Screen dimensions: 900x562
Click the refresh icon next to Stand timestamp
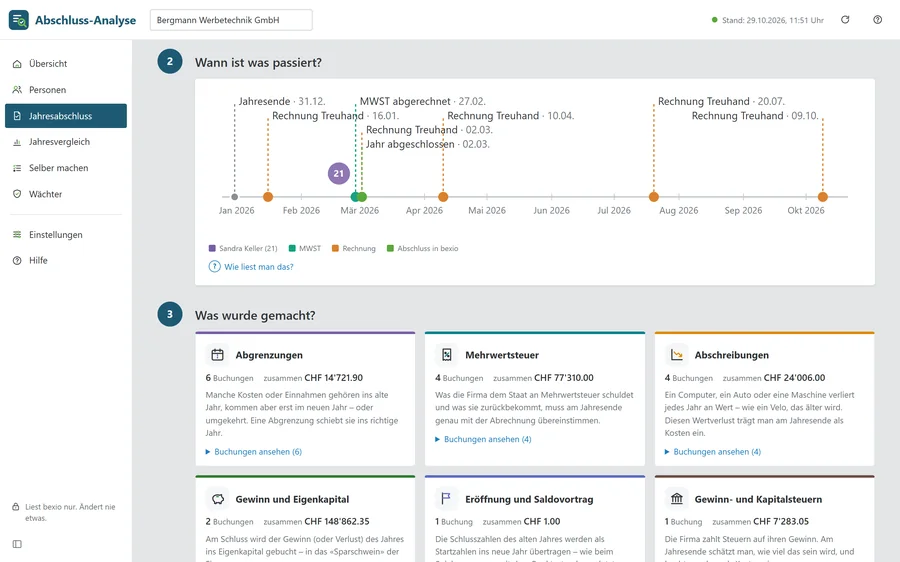[x=845, y=20]
